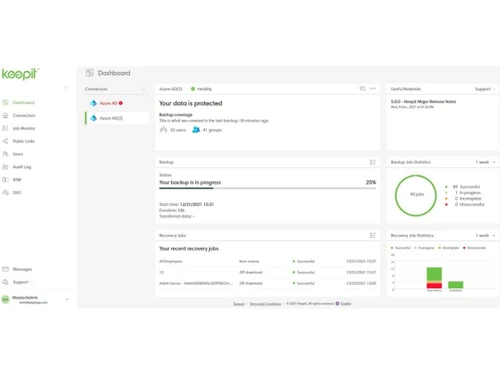
Task: Click the 0 Incomplete legend entry
Action: pos(463,199)
